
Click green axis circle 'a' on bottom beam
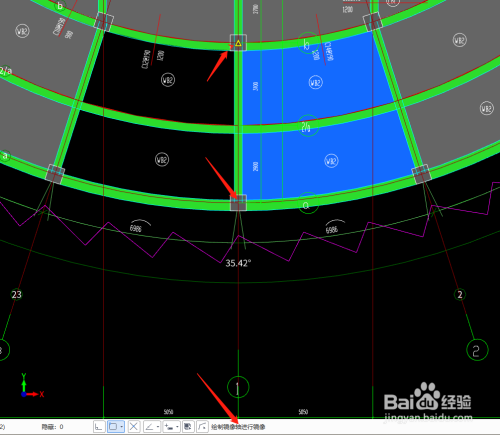[x=307, y=204]
